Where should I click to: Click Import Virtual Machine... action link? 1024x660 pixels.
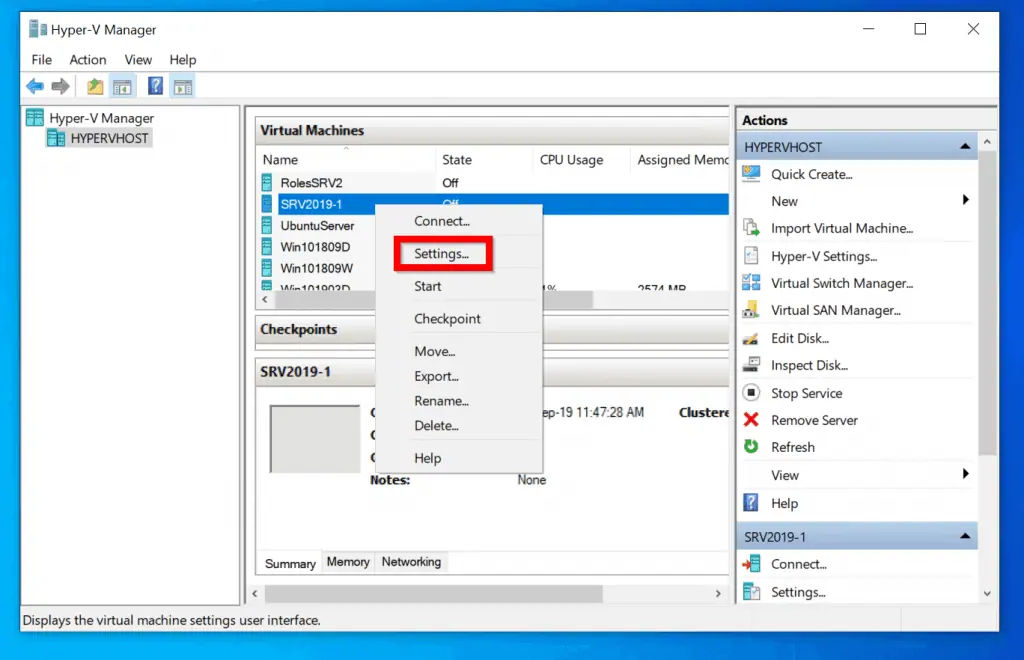pyautogui.click(x=842, y=228)
